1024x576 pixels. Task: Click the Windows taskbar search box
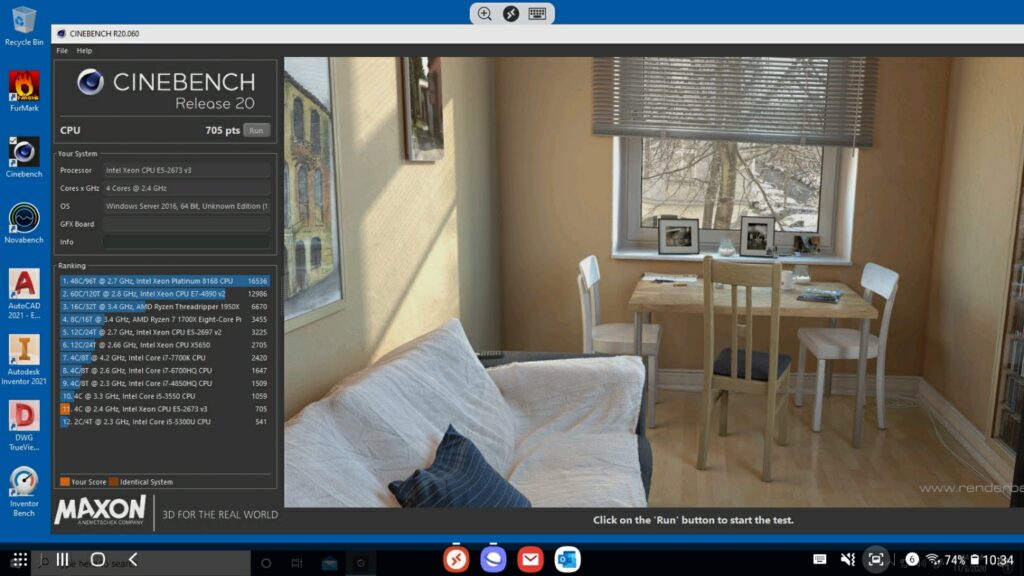click(142, 563)
